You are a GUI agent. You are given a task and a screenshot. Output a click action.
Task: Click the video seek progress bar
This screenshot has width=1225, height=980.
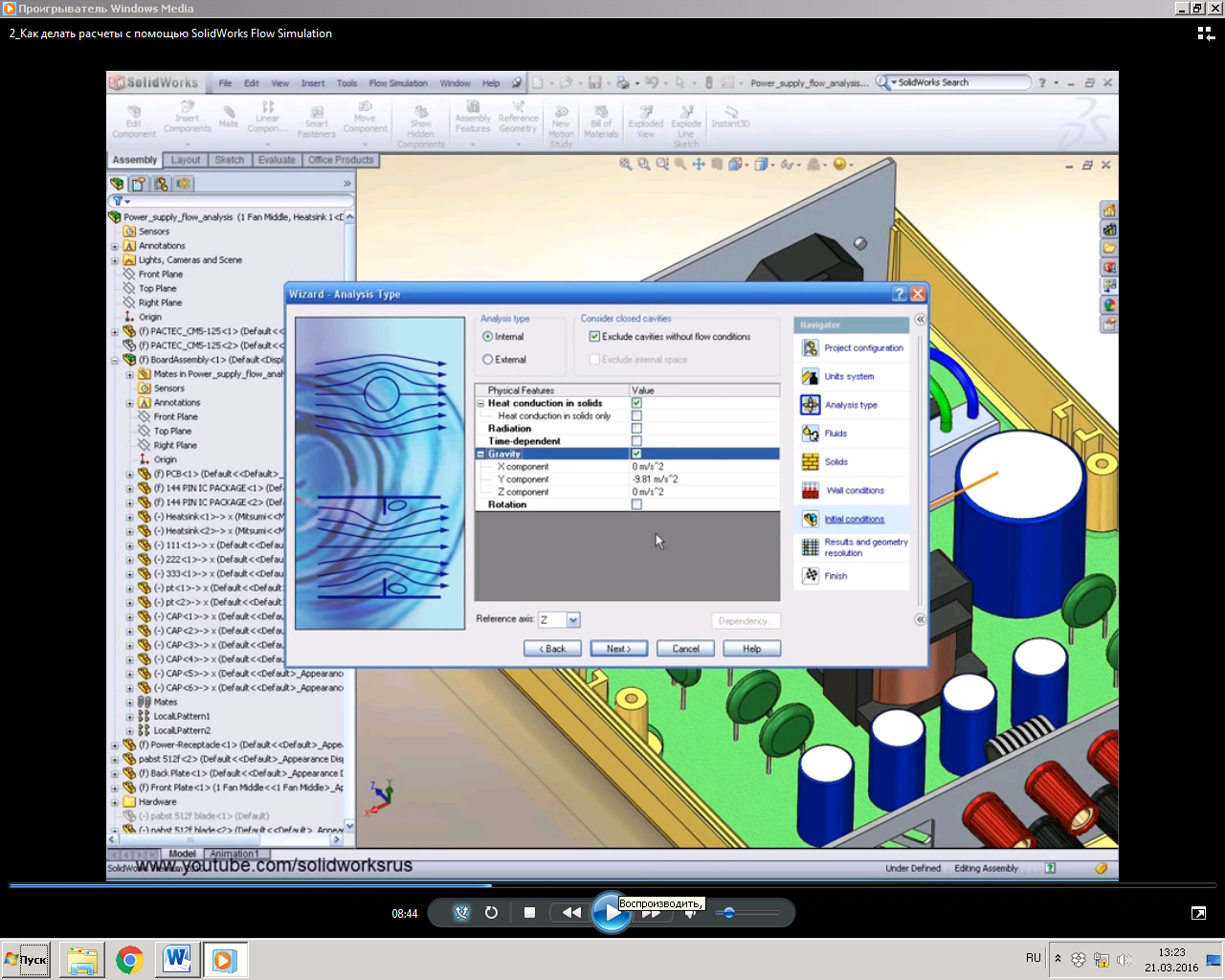click(612, 885)
